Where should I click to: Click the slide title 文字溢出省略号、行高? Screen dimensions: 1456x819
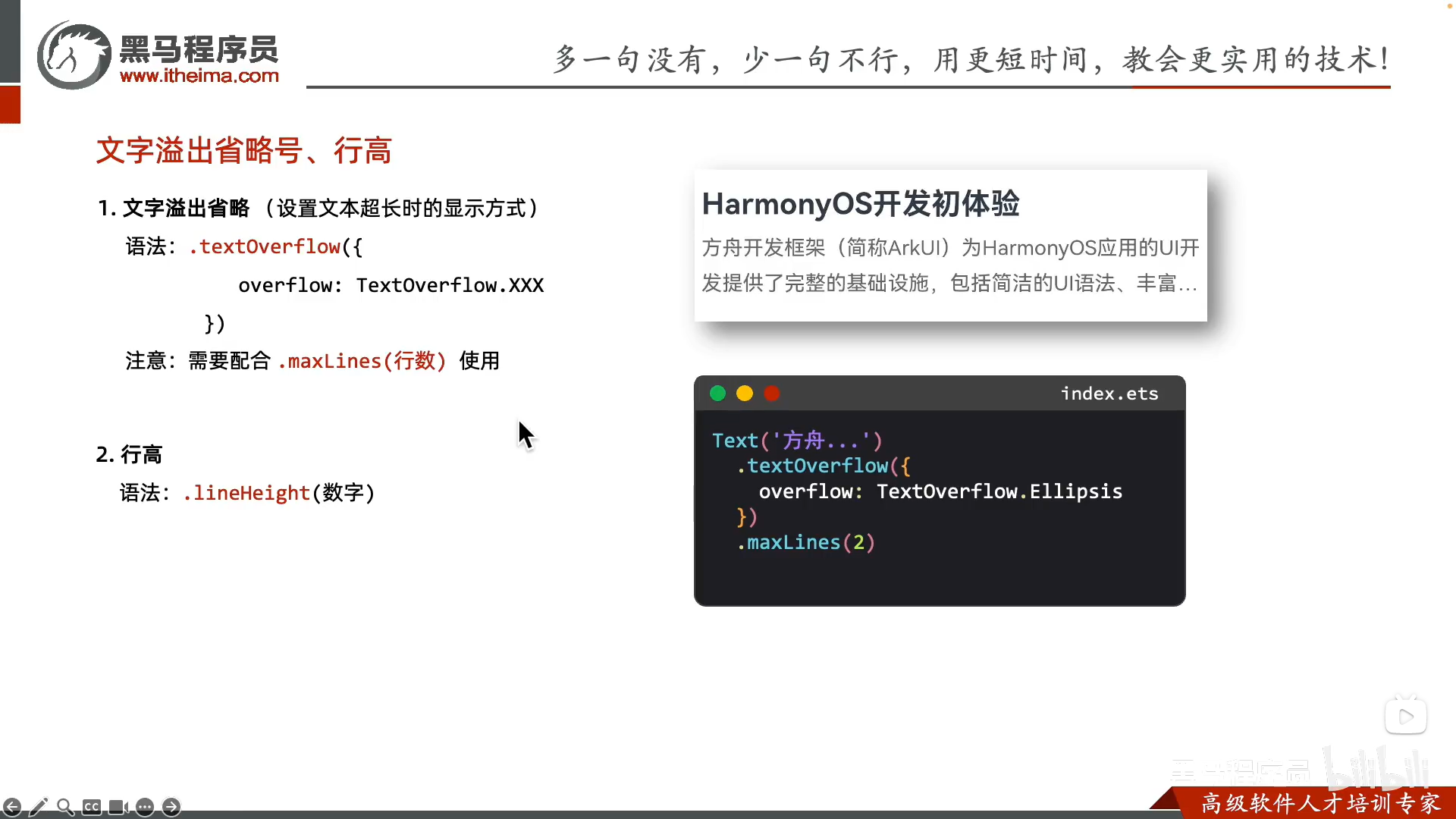[x=244, y=150]
